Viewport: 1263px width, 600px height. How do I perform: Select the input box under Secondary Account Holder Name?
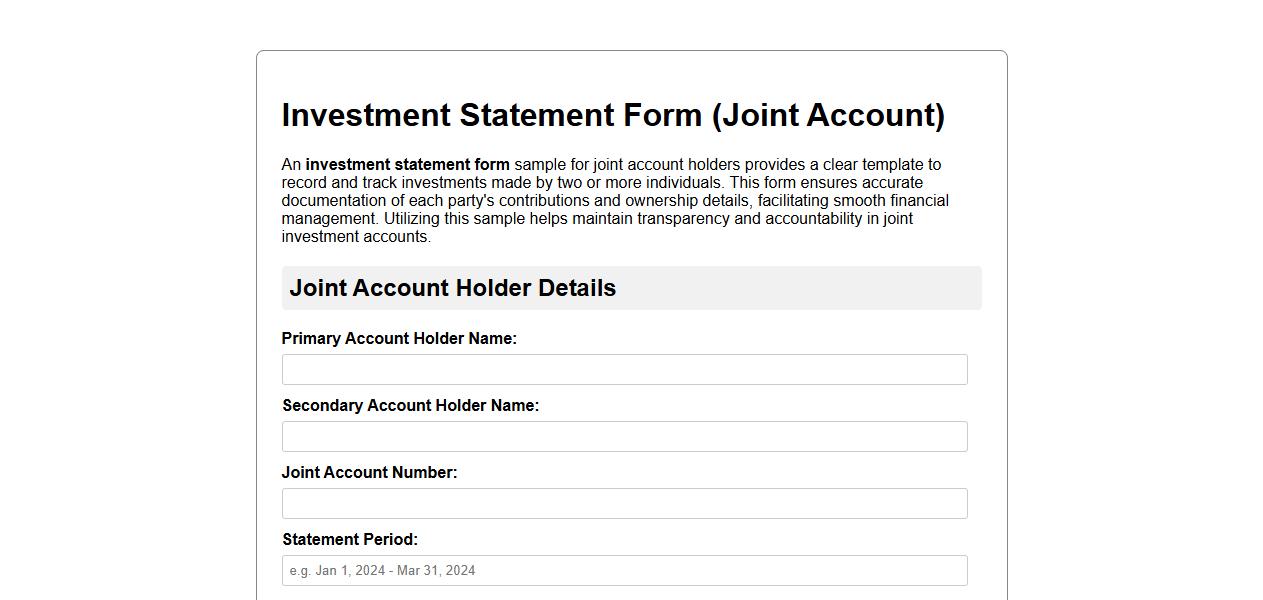coord(624,436)
